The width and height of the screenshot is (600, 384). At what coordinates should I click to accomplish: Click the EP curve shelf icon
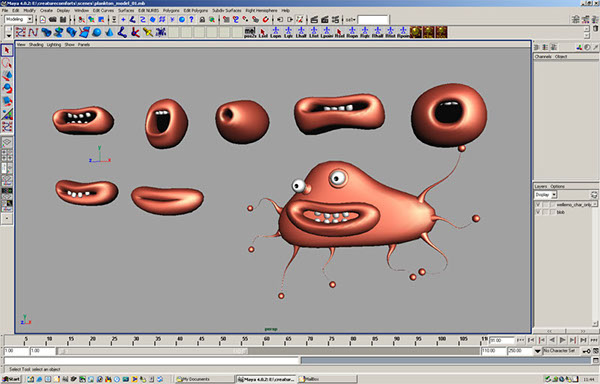33,33
